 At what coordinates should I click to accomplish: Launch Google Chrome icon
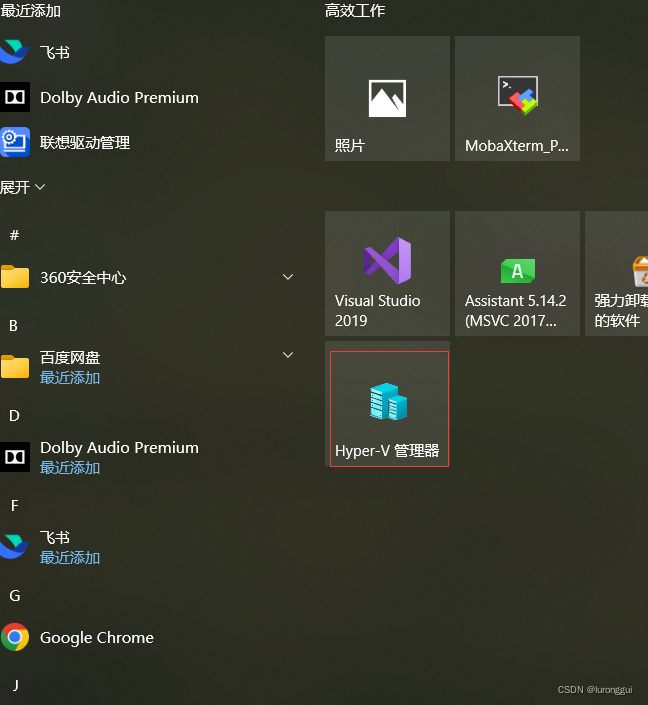(15, 637)
